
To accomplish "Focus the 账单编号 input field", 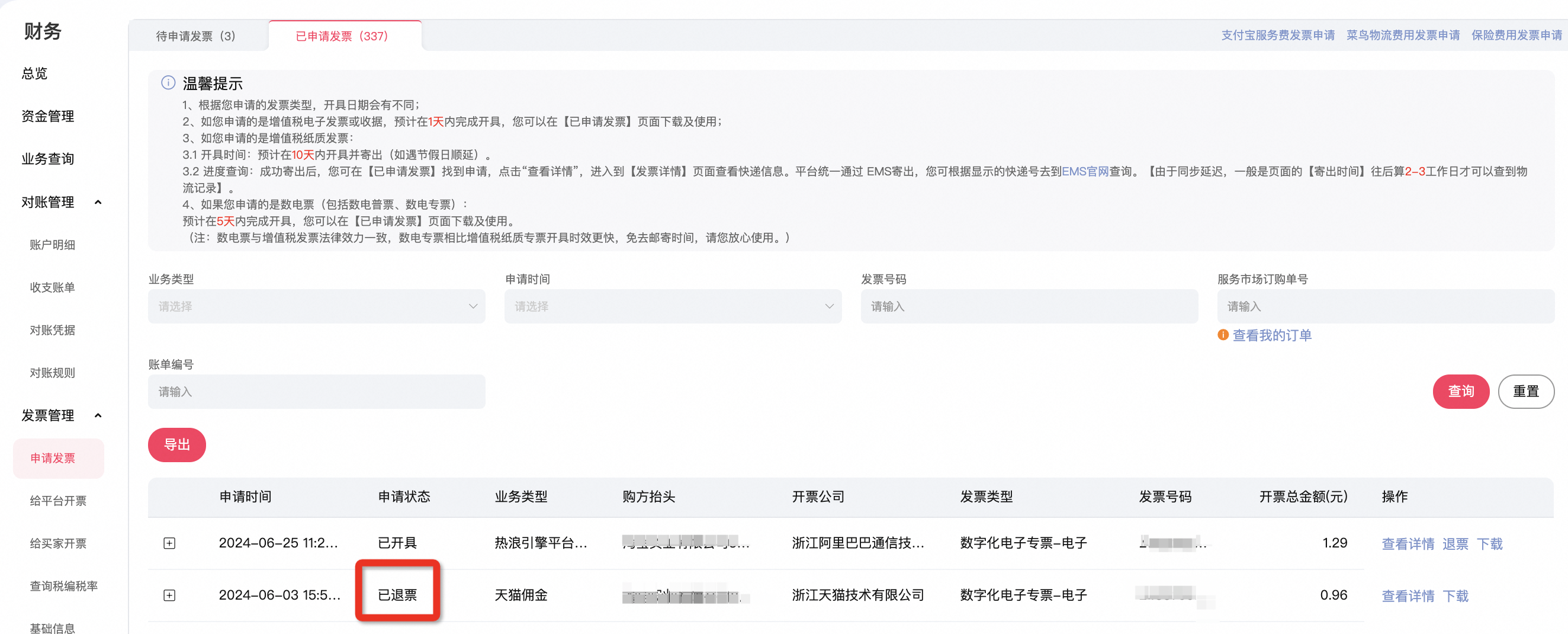I will [x=317, y=392].
